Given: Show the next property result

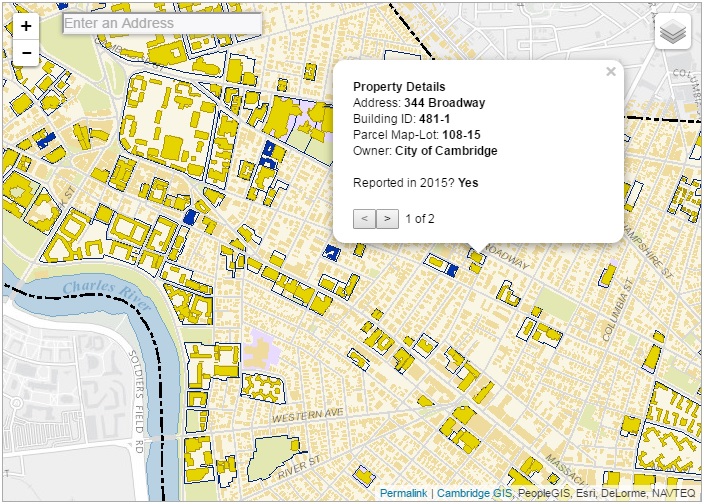Looking at the screenshot, I should [x=388, y=218].
